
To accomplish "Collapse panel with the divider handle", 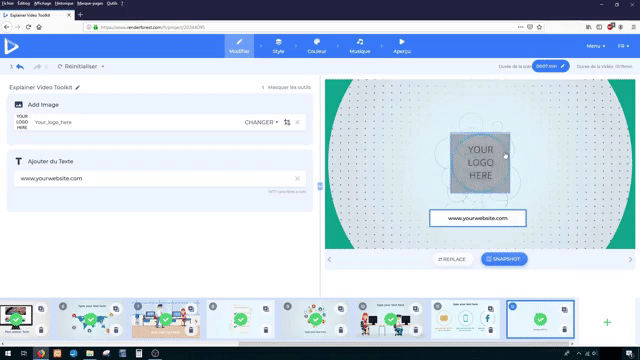I will [320, 186].
